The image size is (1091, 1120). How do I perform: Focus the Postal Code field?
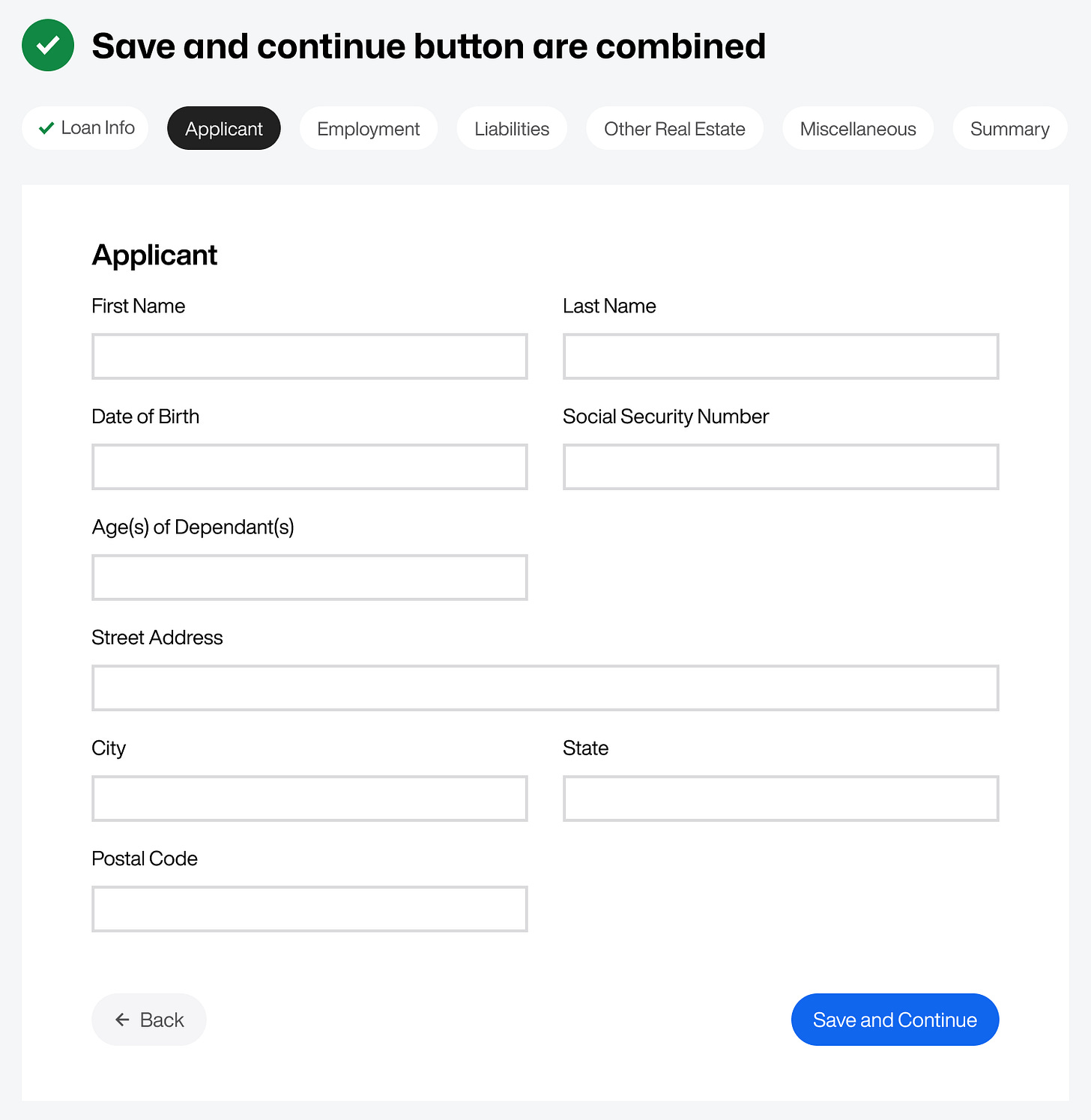click(x=309, y=909)
